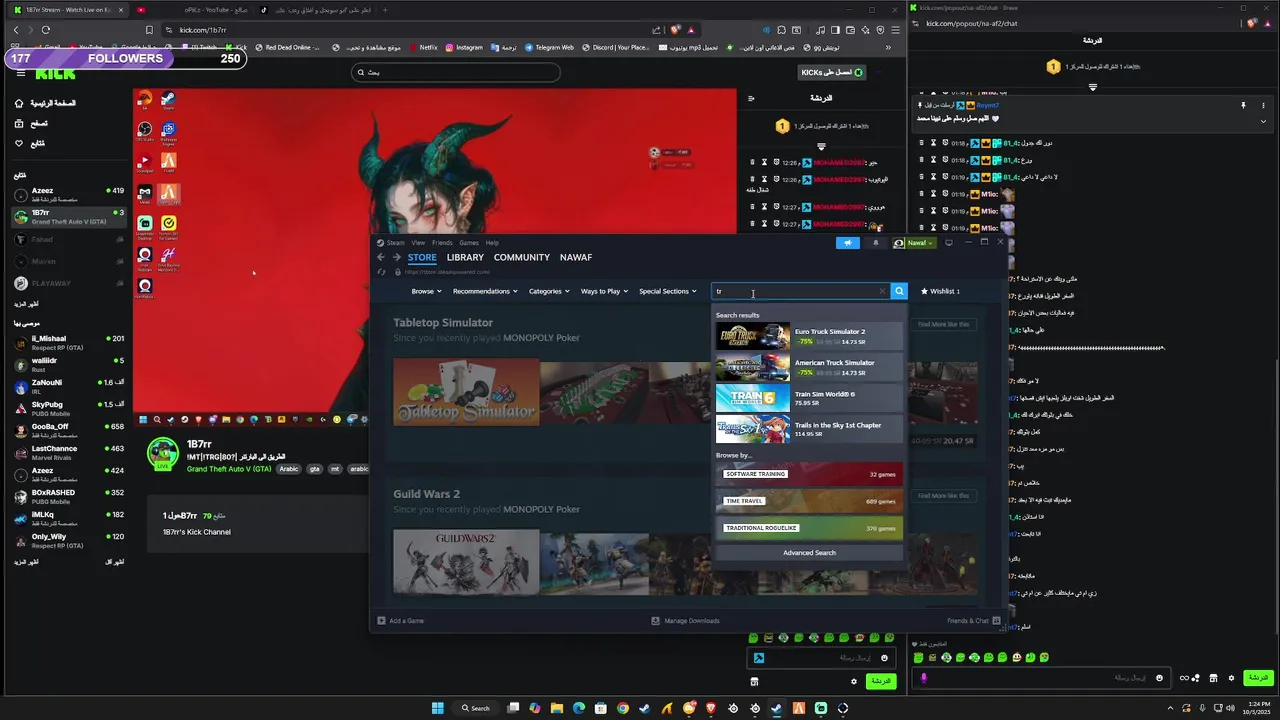Image resolution: width=1280 pixels, height=720 pixels.
Task: Open Steam notifications bell
Action: point(876,243)
